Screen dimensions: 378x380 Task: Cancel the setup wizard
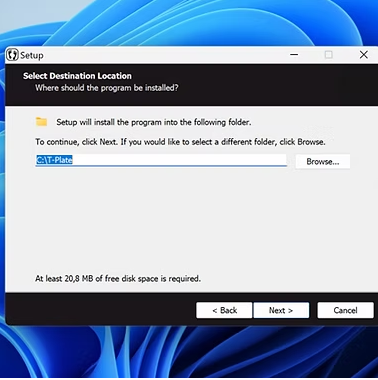tap(345, 310)
